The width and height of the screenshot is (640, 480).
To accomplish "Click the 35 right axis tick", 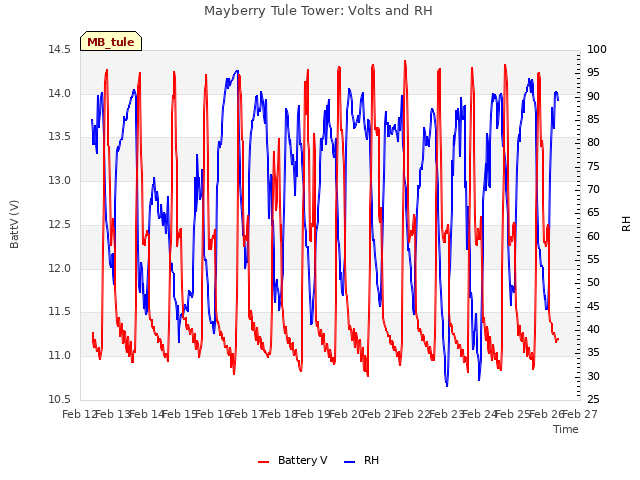I will 593,353.
